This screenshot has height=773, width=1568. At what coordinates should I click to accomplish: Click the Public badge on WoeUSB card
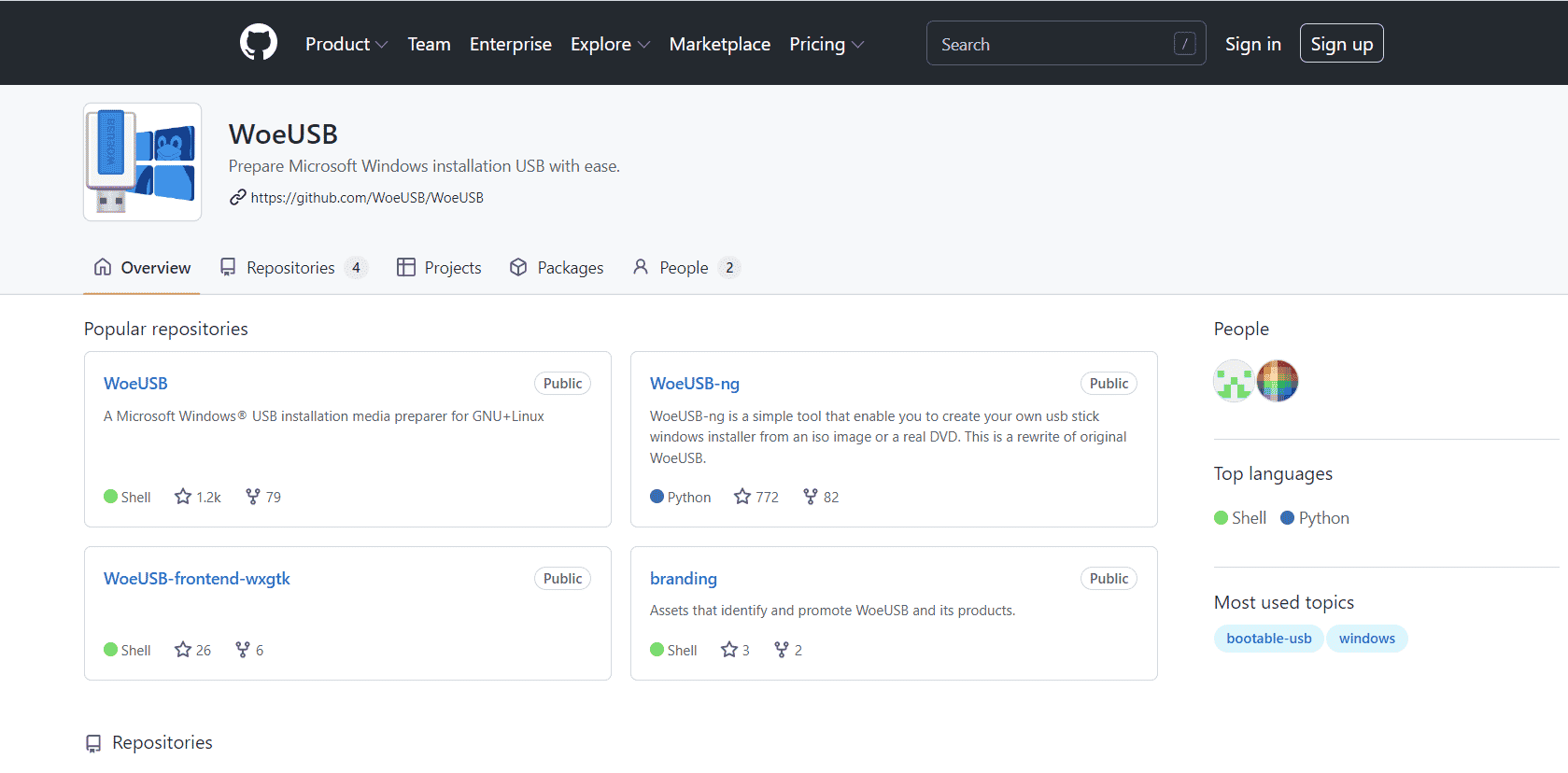pyautogui.click(x=562, y=384)
